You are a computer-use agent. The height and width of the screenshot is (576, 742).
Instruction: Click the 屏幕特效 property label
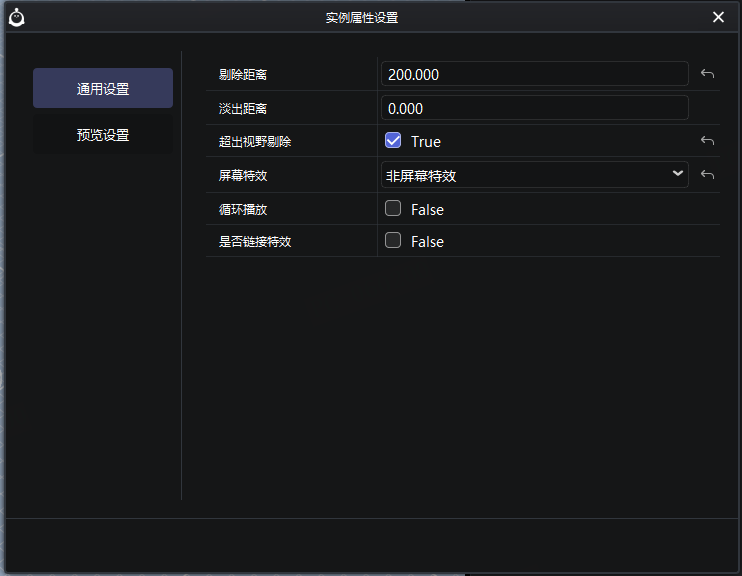click(x=243, y=175)
